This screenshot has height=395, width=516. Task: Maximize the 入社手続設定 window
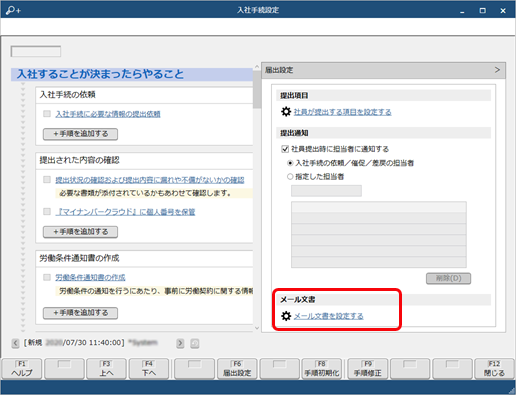[482, 11]
